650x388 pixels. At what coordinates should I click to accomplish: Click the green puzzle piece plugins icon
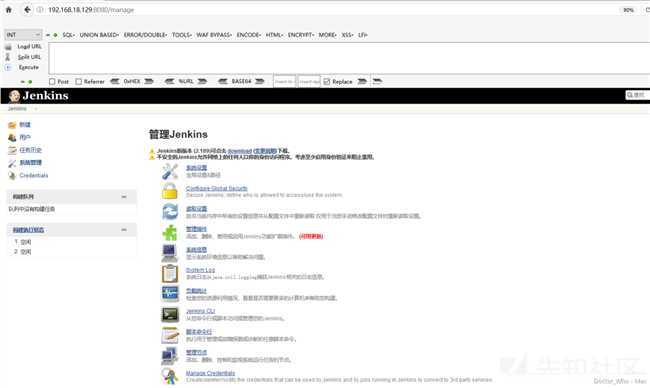coord(170,233)
